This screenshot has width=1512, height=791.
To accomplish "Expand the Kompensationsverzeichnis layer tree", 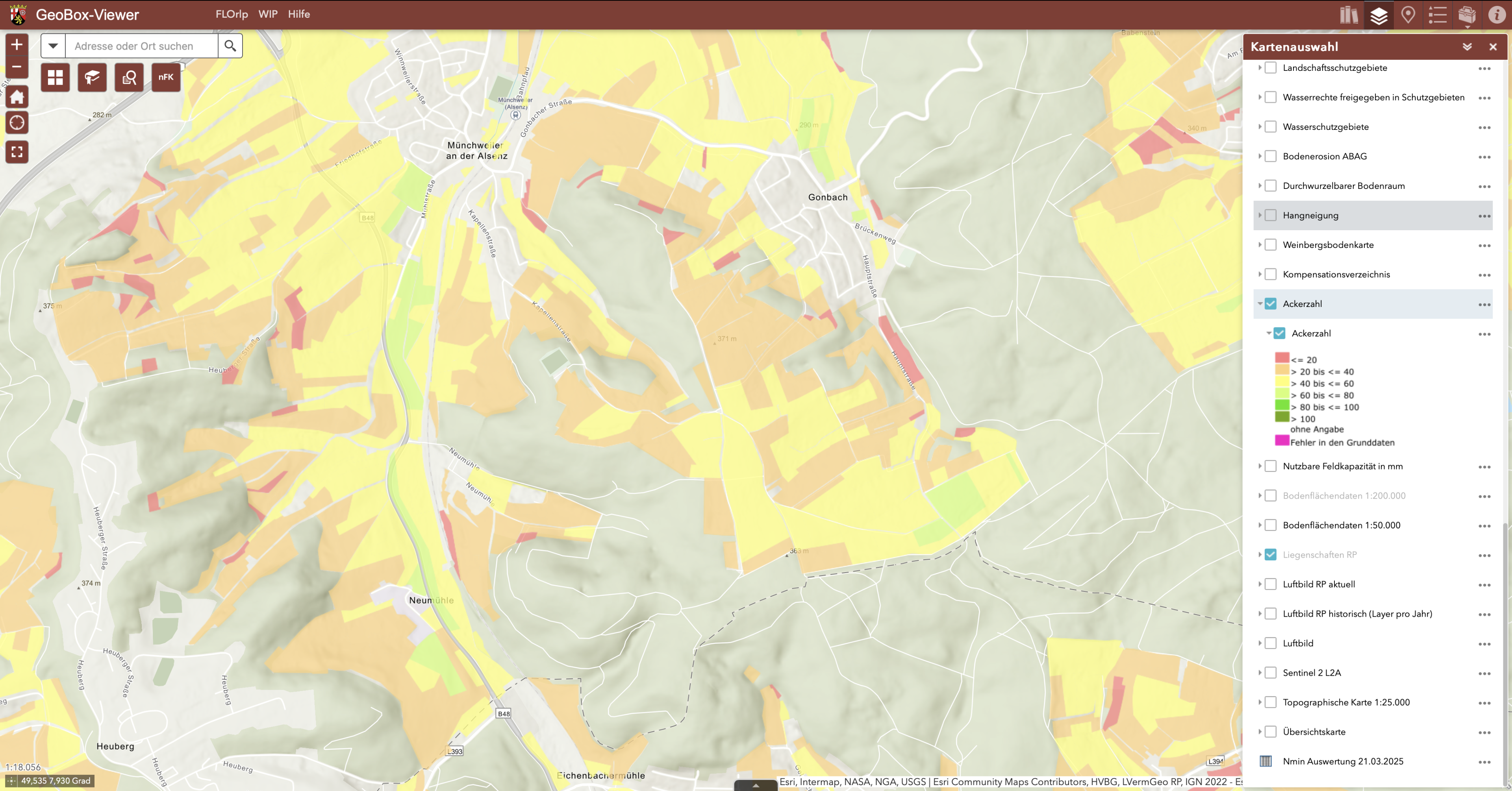I will 1260,274.
